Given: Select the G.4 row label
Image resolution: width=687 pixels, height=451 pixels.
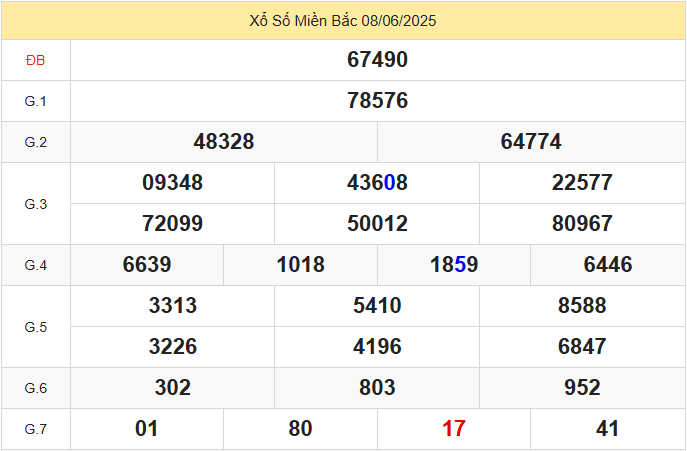Looking at the screenshot, I should tap(35, 265).
